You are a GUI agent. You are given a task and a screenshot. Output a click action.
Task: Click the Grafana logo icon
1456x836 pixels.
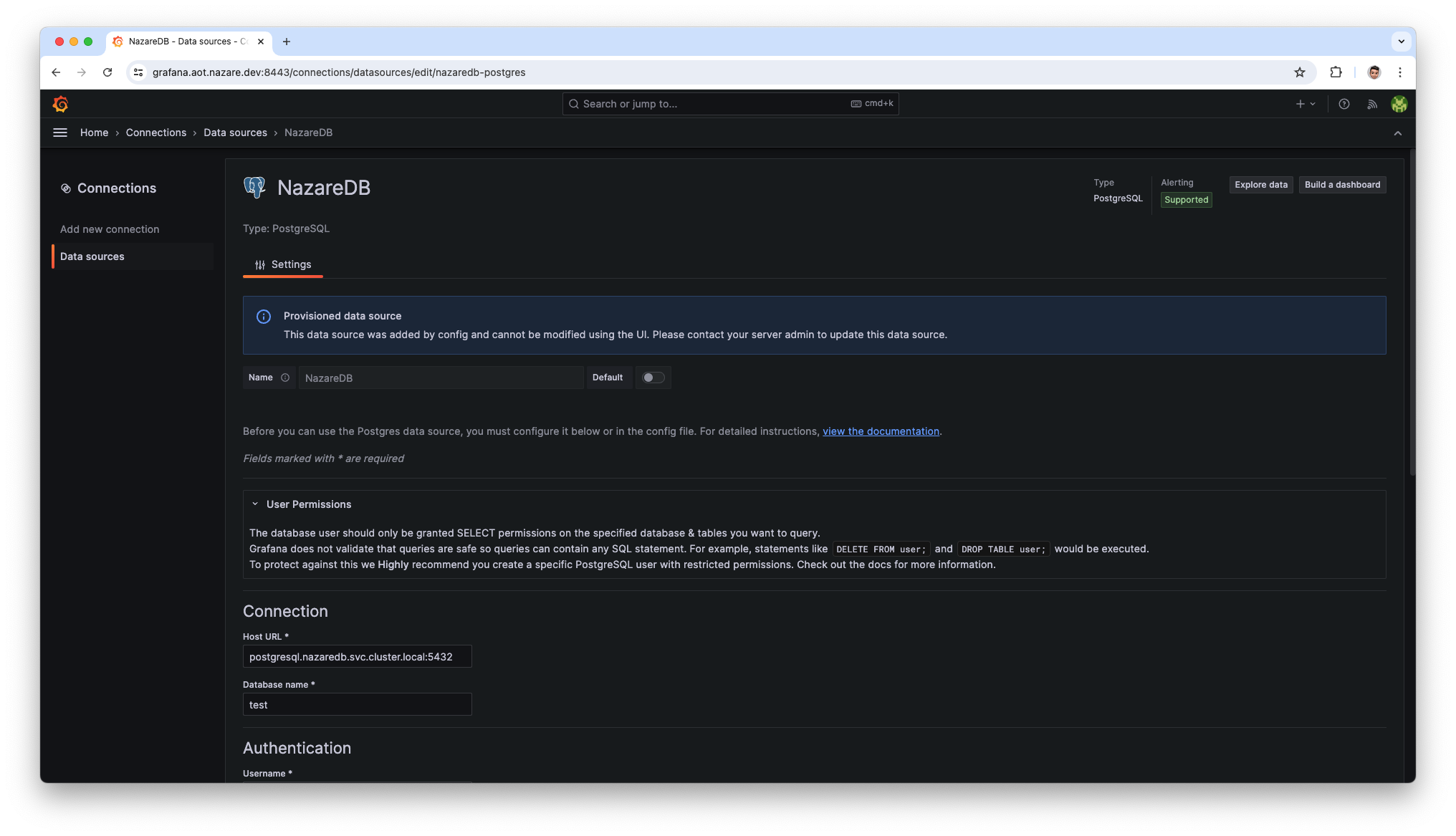pos(61,104)
